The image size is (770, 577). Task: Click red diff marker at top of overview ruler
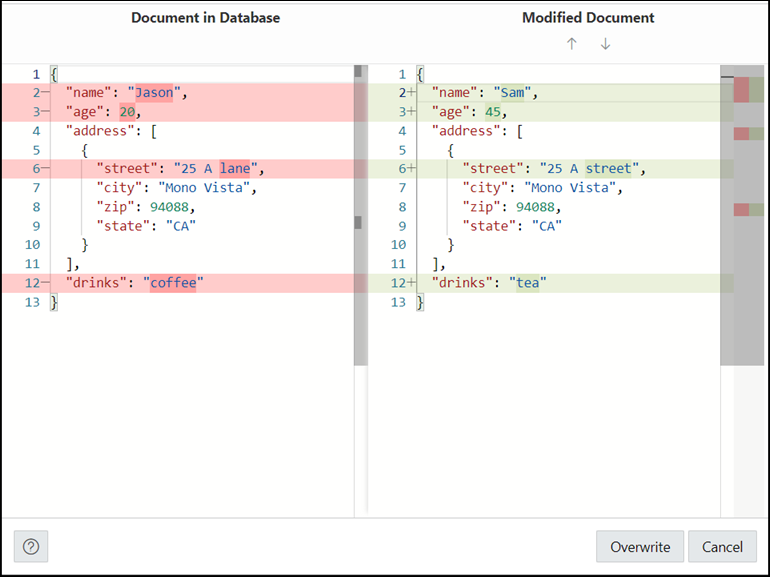coord(742,90)
